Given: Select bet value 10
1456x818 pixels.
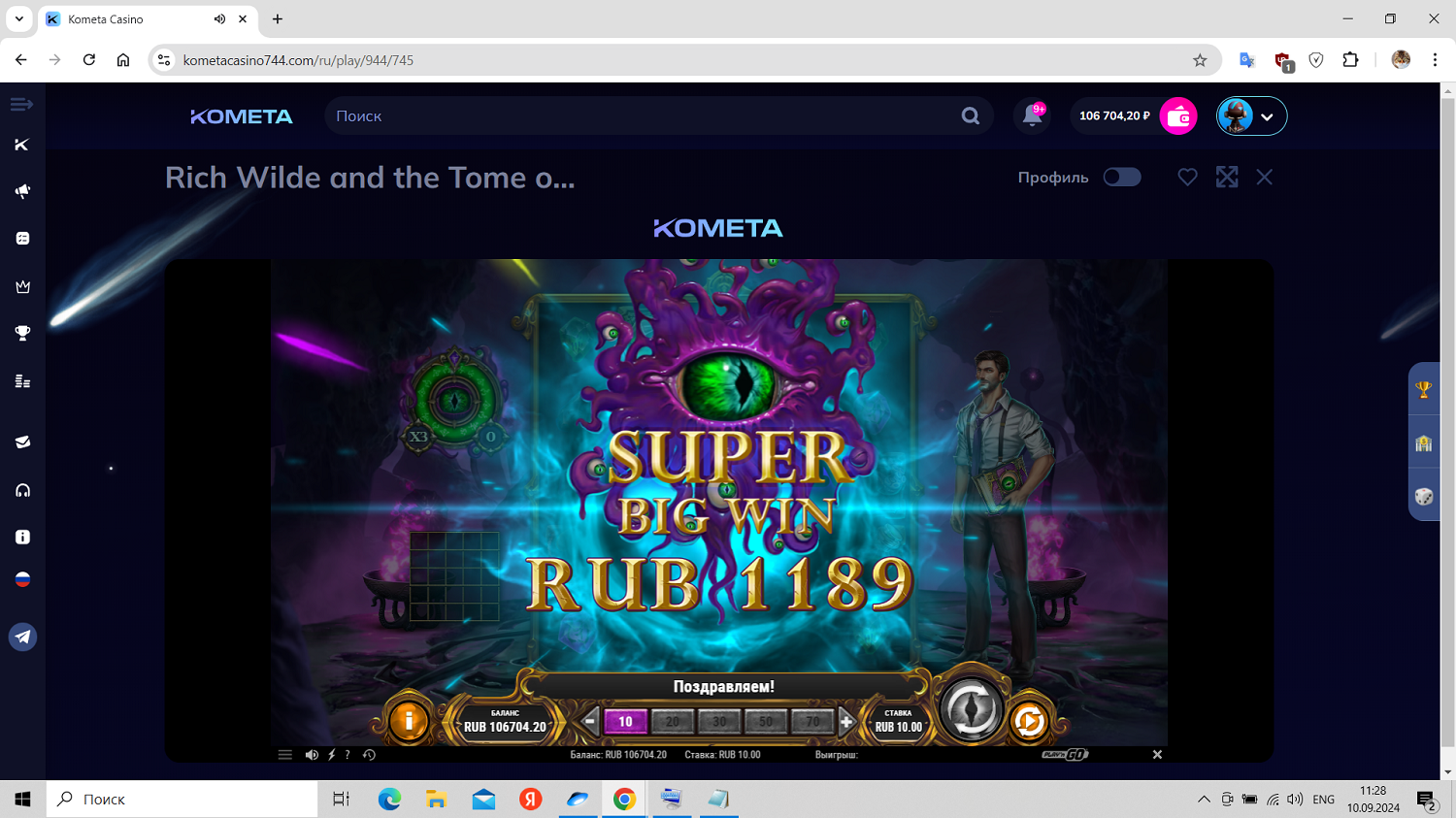Looking at the screenshot, I should tap(625, 721).
